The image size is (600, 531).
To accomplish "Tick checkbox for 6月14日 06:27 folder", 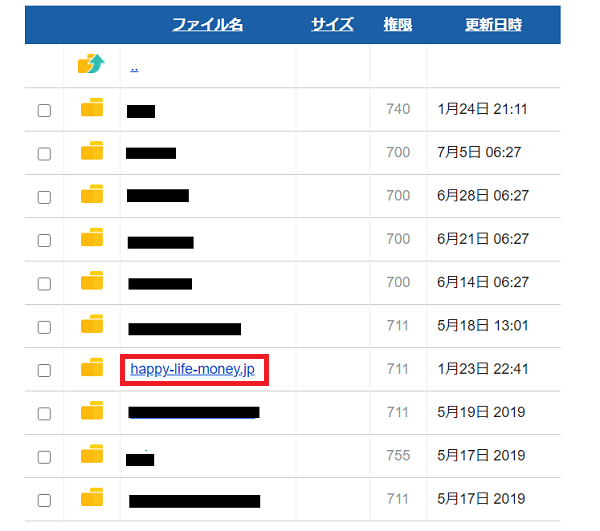I will tap(44, 284).
